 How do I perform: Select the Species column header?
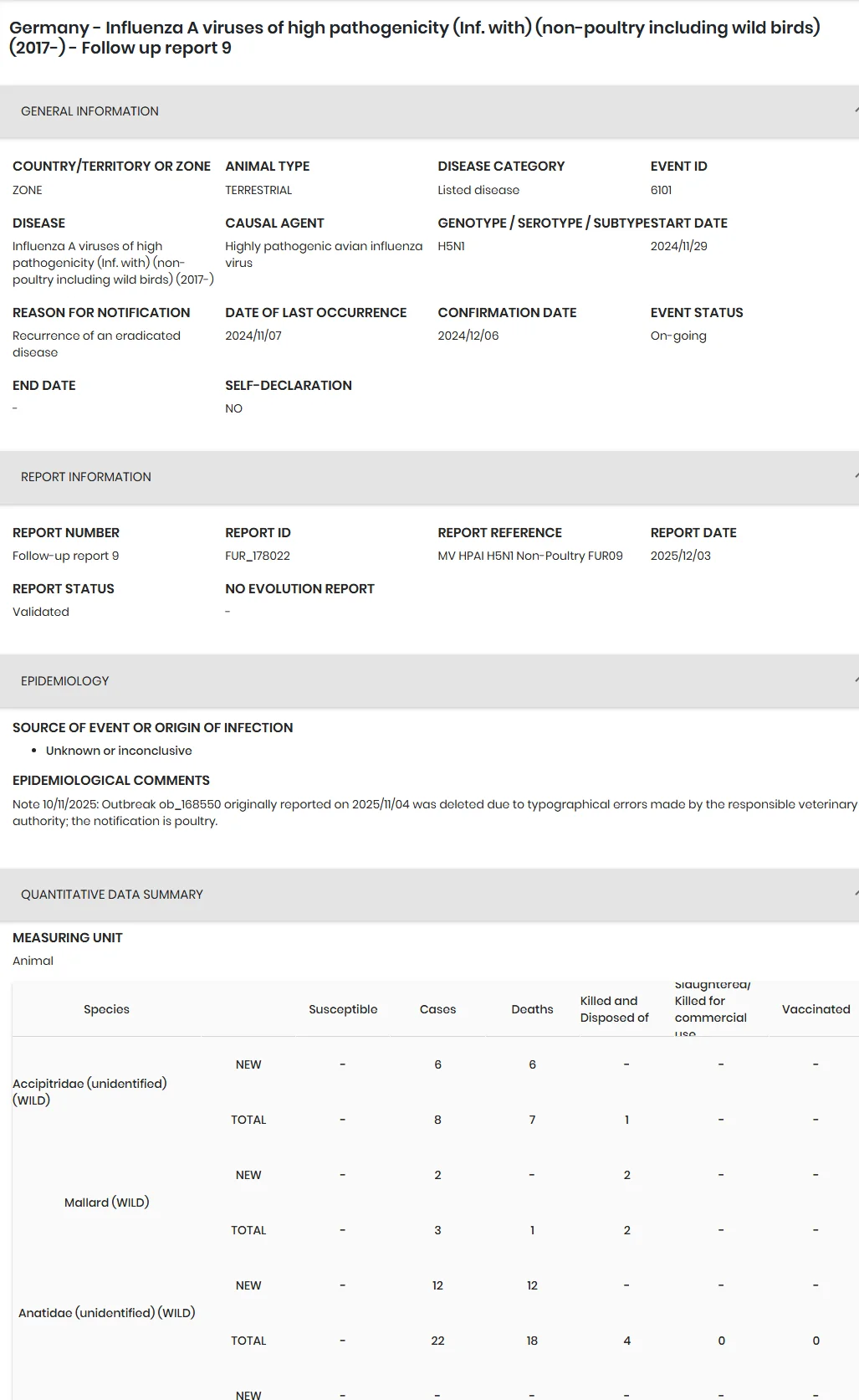pos(106,1009)
